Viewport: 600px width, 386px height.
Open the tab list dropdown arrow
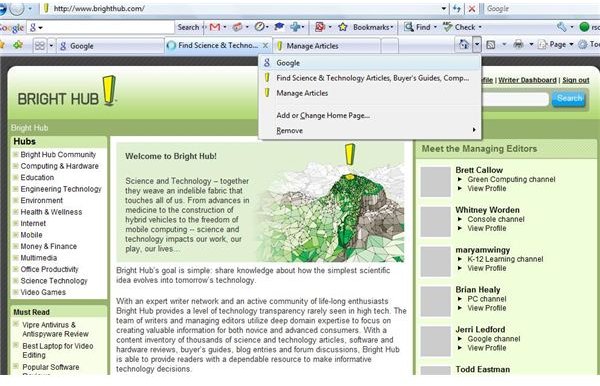(51, 46)
